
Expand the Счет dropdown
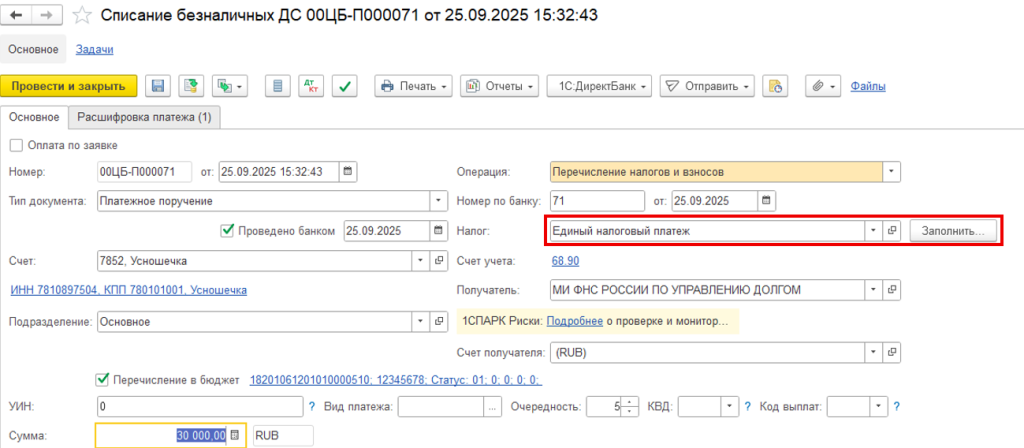(x=421, y=261)
